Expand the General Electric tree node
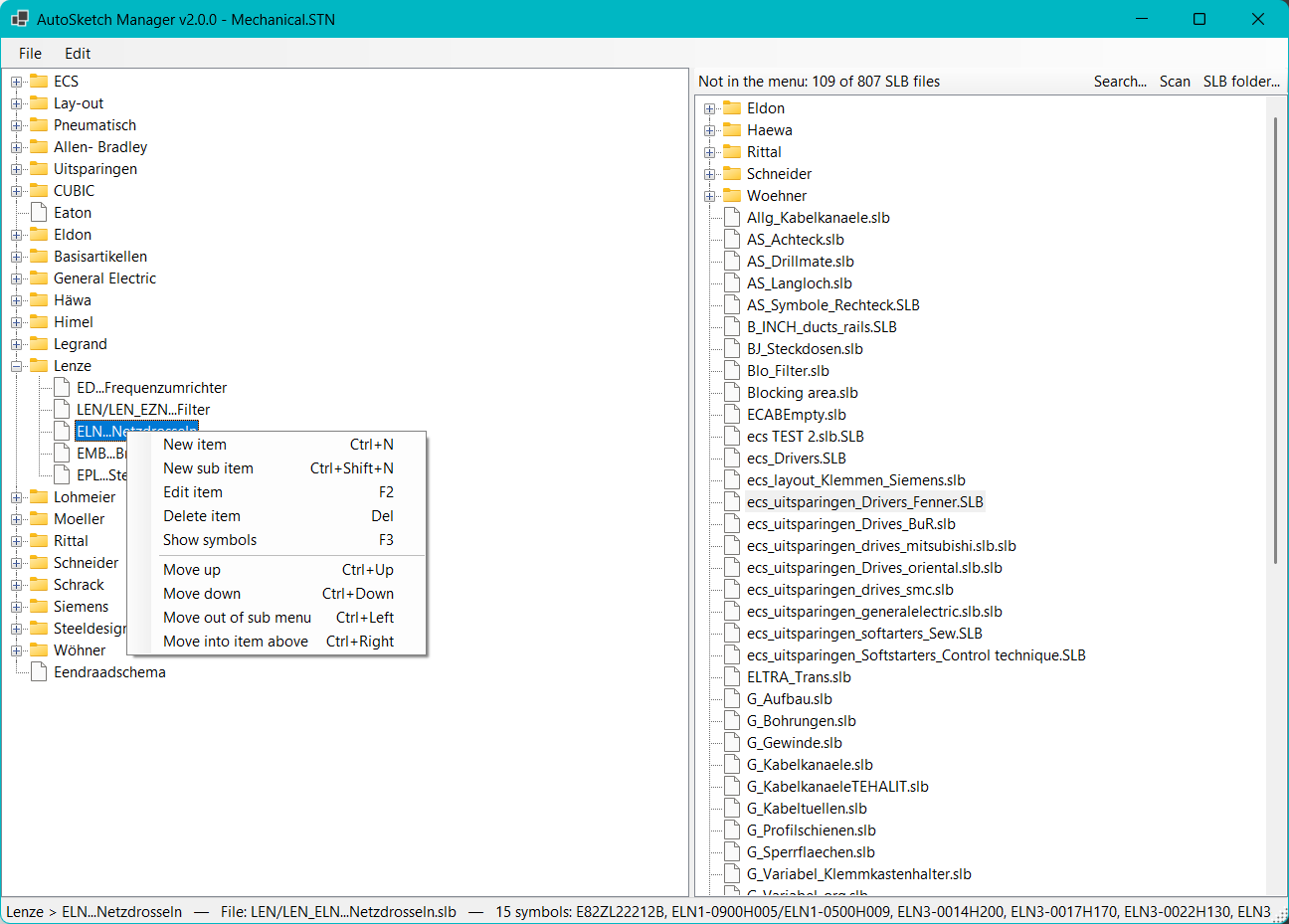Viewport: 1289px width, 924px height. pos(16,278)
